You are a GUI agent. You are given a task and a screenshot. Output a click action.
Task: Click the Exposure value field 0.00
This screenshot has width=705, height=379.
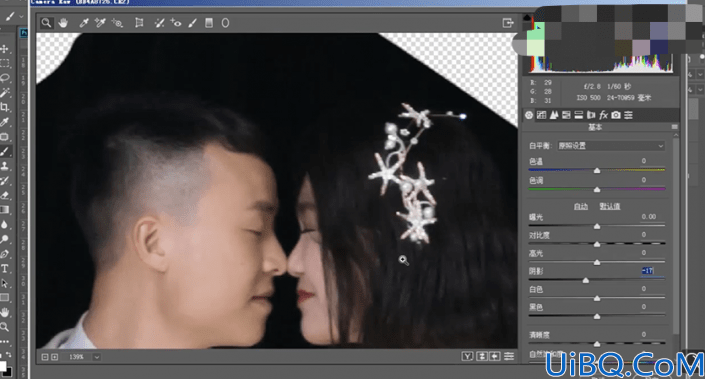click(x=651, y=217)
